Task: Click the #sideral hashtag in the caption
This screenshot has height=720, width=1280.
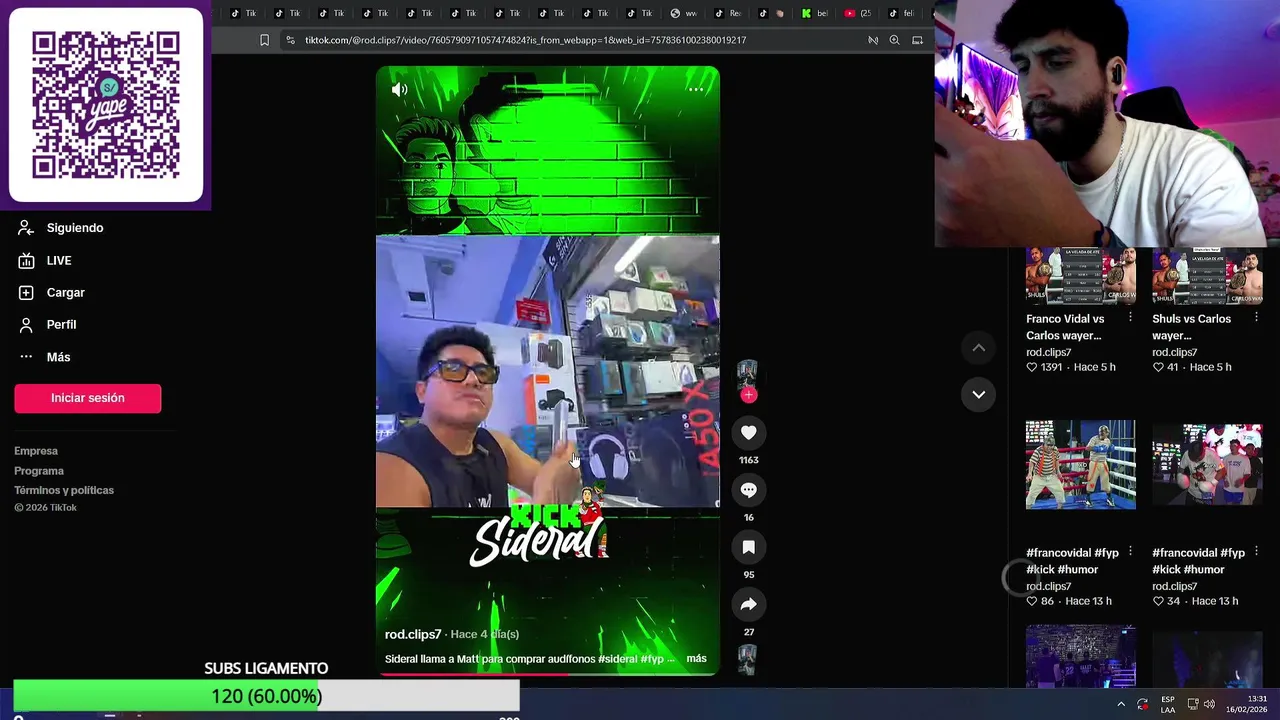Action: point(617,659)
